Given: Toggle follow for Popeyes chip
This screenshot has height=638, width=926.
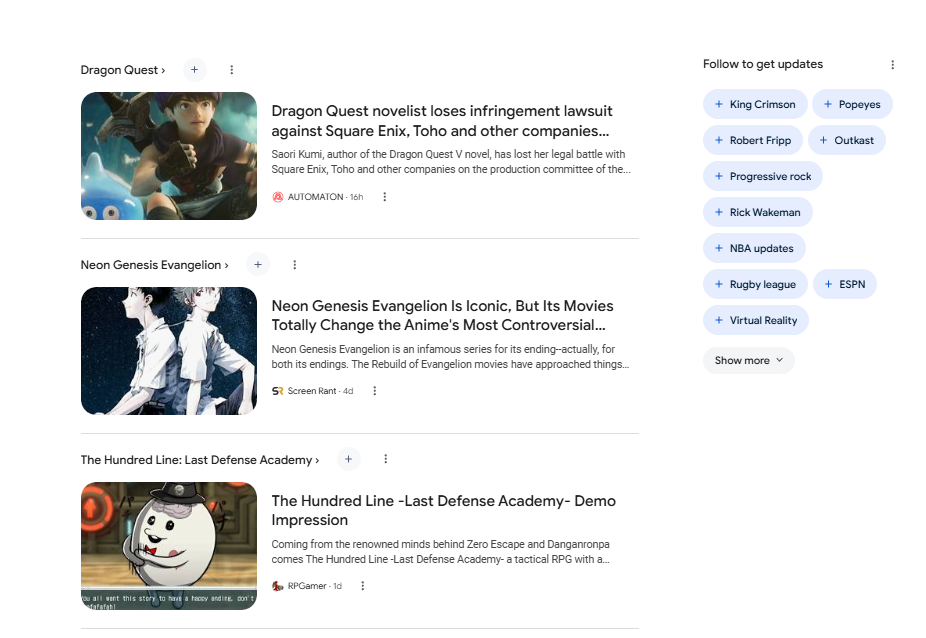Looking at the screenshot, I should click(852, 104).
